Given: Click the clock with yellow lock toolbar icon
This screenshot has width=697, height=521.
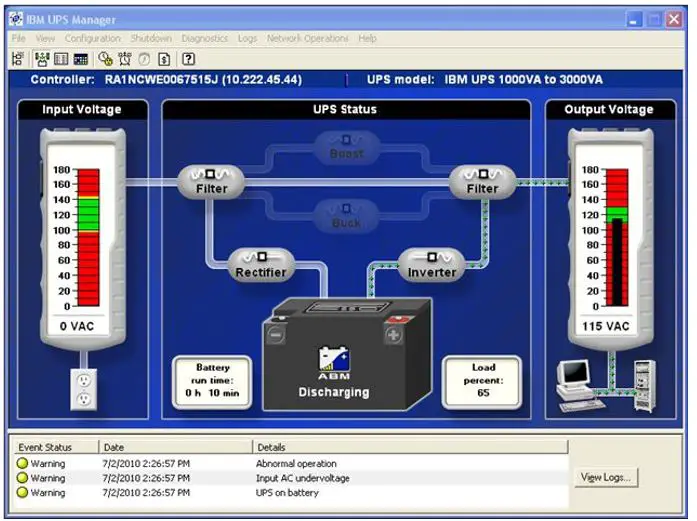Looking at the screenshot, I should pos(105,59).
